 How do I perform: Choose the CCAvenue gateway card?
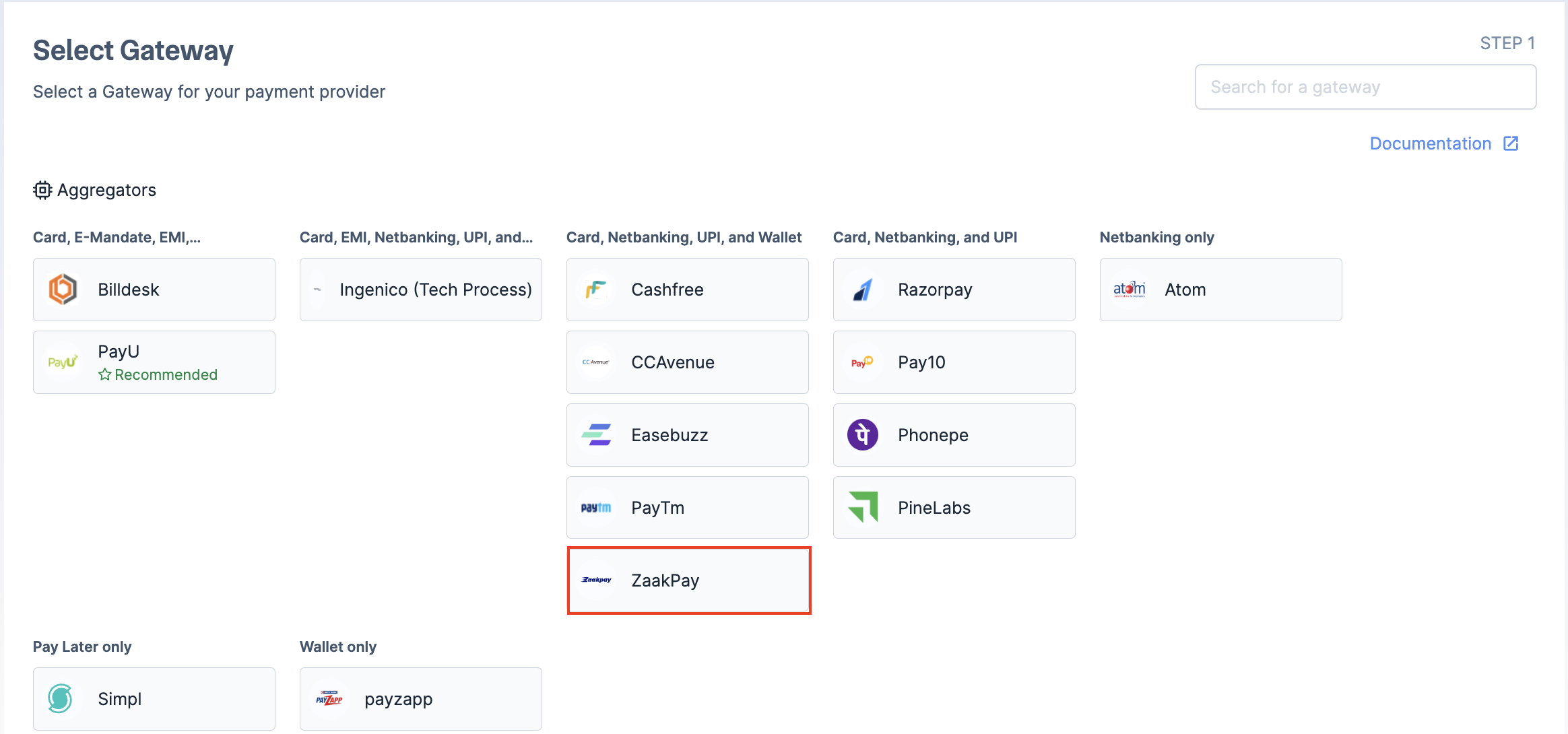coord(688,362)
